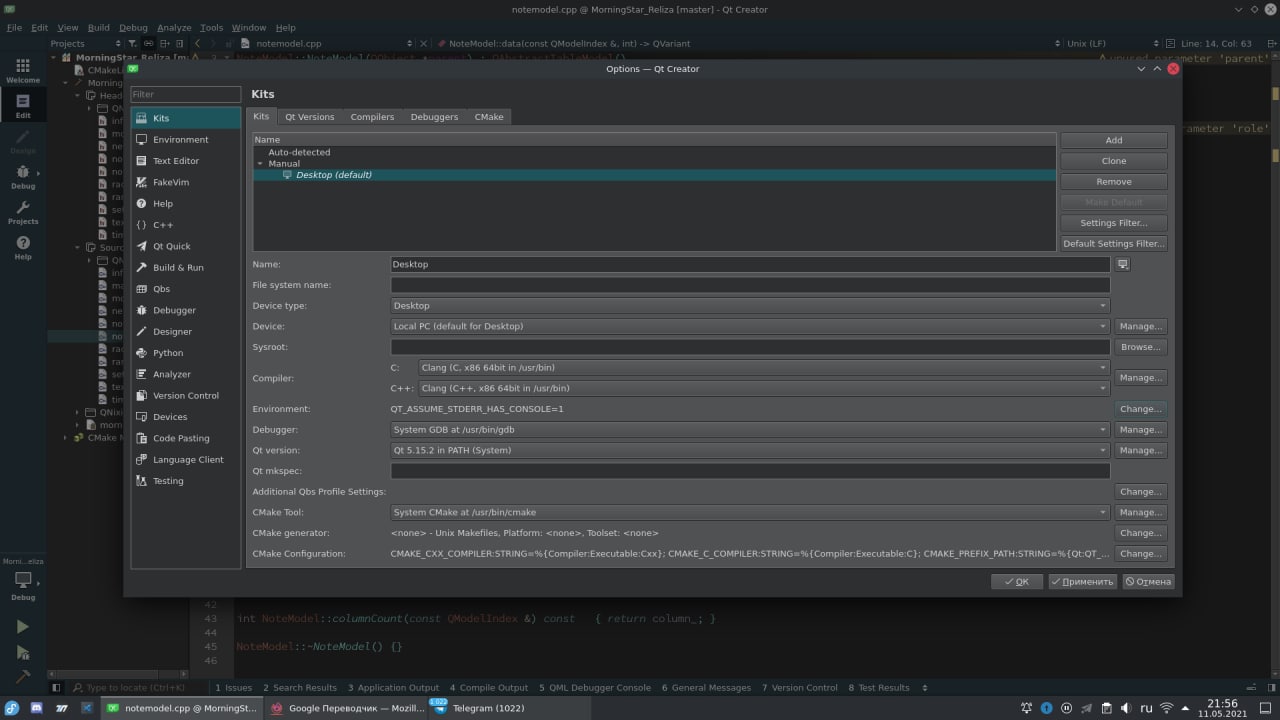Screen dimensions: 1280x720
Task: Open the Kits category in Options sidebar
Action: 186,118
